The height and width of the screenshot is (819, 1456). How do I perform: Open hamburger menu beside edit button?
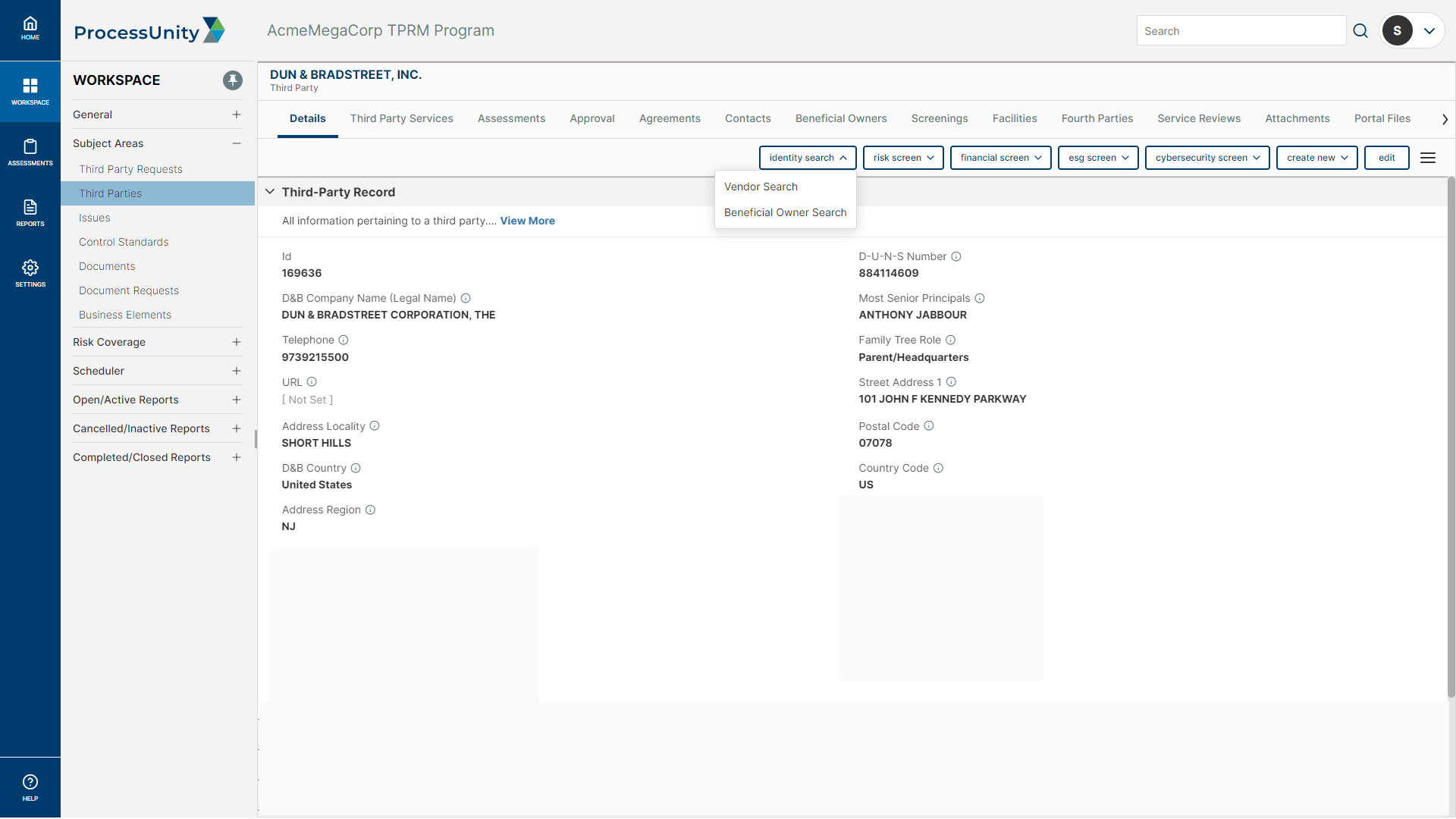[1428, 158]
